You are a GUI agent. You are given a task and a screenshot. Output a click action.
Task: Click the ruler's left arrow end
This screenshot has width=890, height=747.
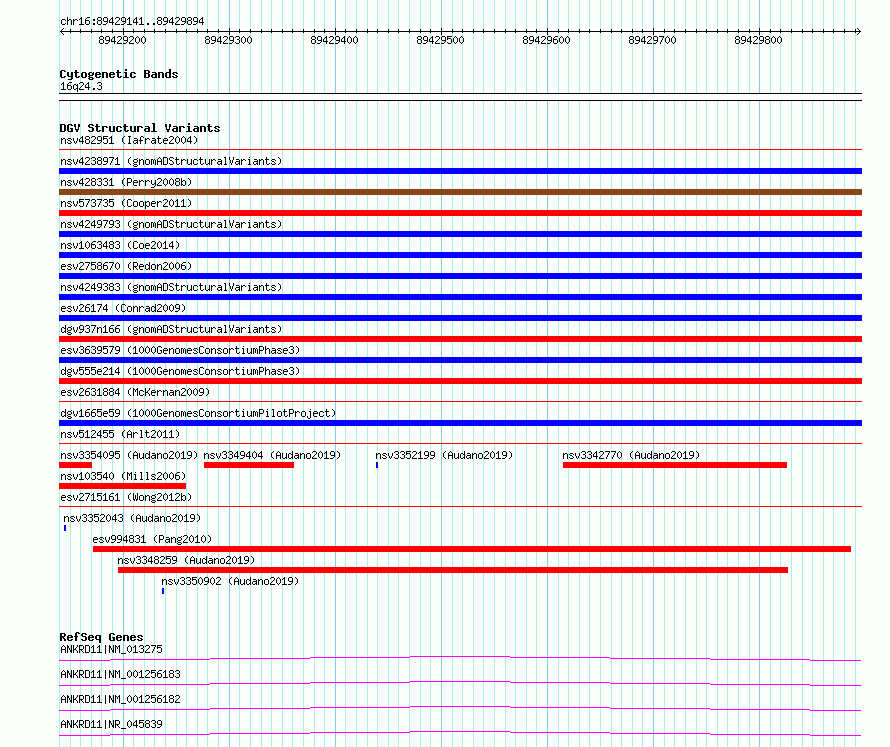point(62,31)
